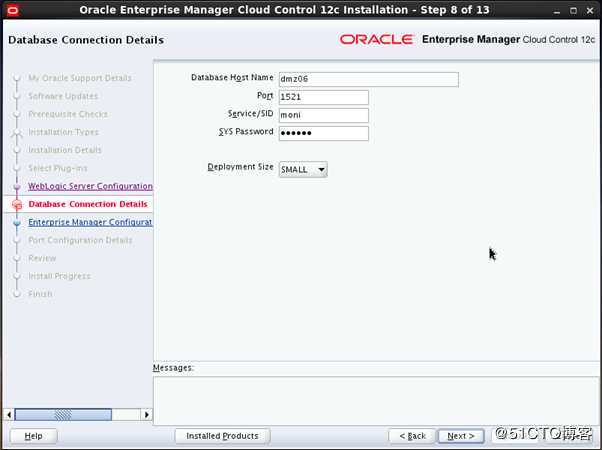This screenshot has height=450, width=602.
Task: Click the Installation Types step
Action: coord(63,132)
